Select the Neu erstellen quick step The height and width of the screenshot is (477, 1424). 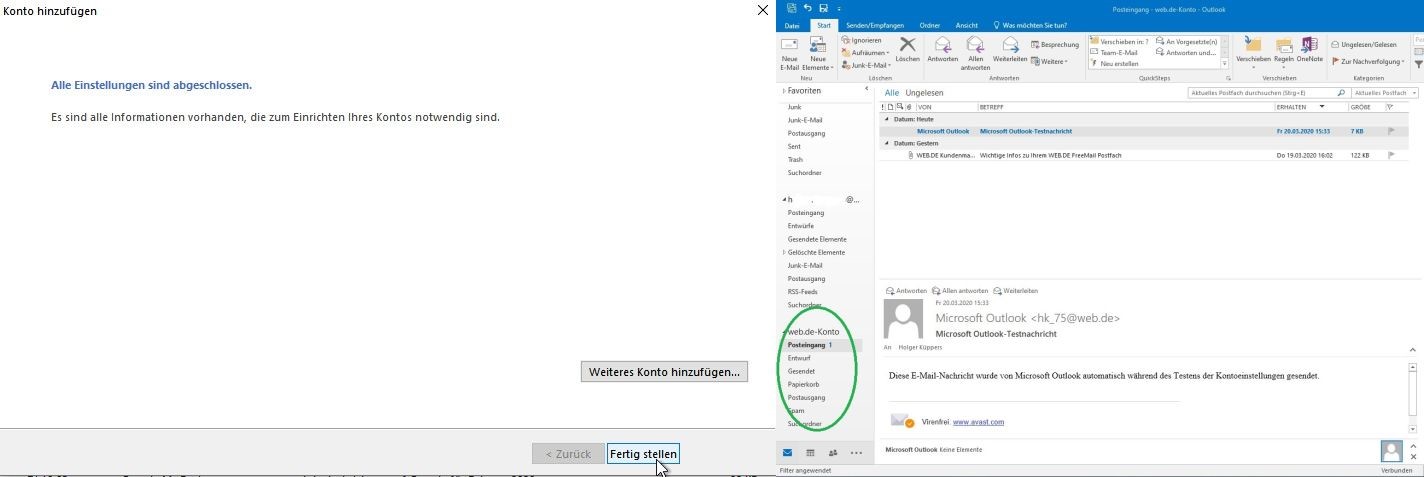tap(1115, 63)
